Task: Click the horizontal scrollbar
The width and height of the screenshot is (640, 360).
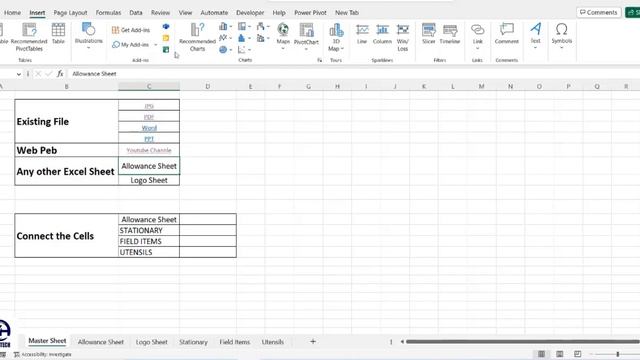Action: coord(522,342)
